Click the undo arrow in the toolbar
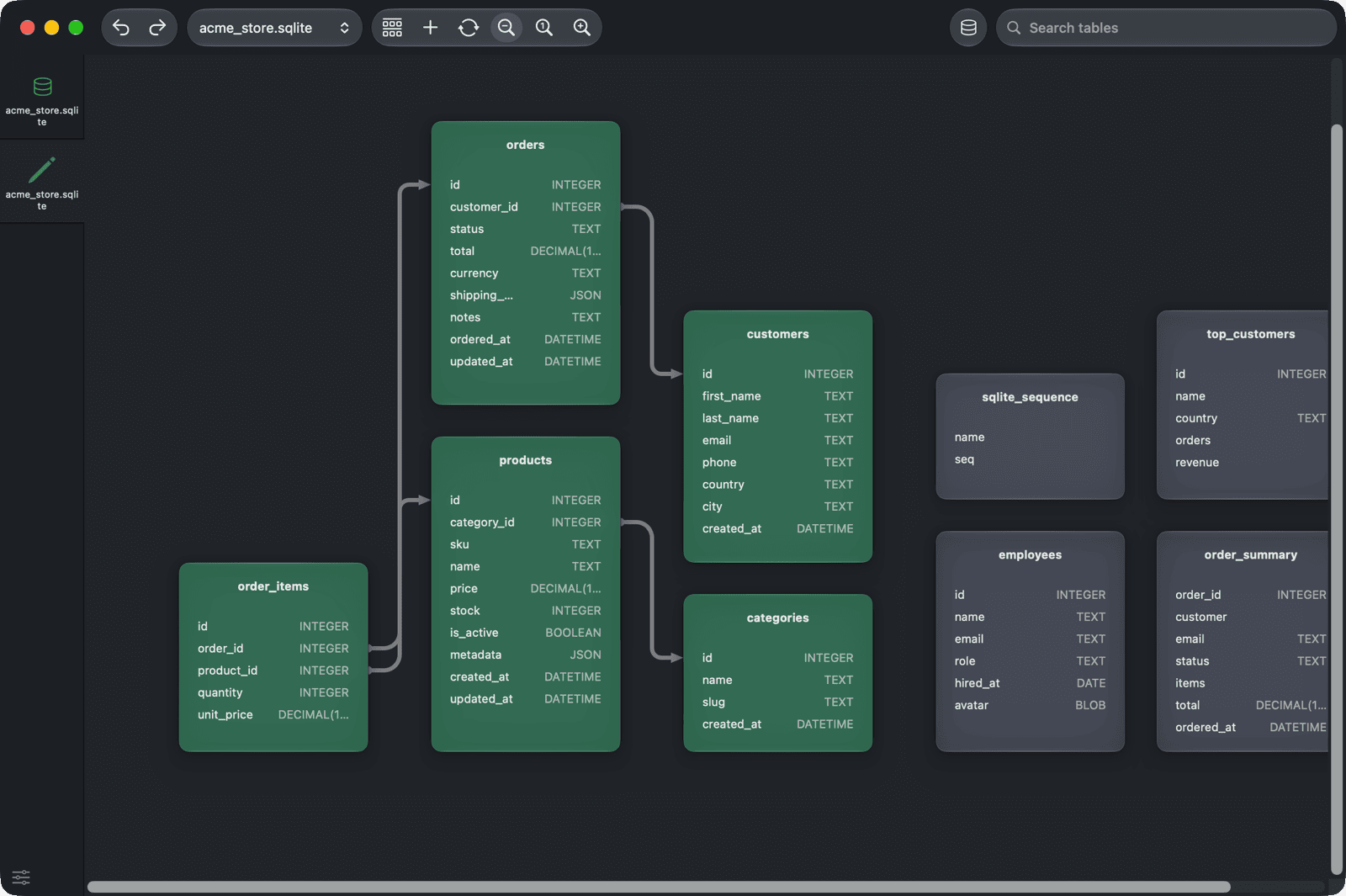The width and height of the screenshot is (1346, 896). point(121,28)
